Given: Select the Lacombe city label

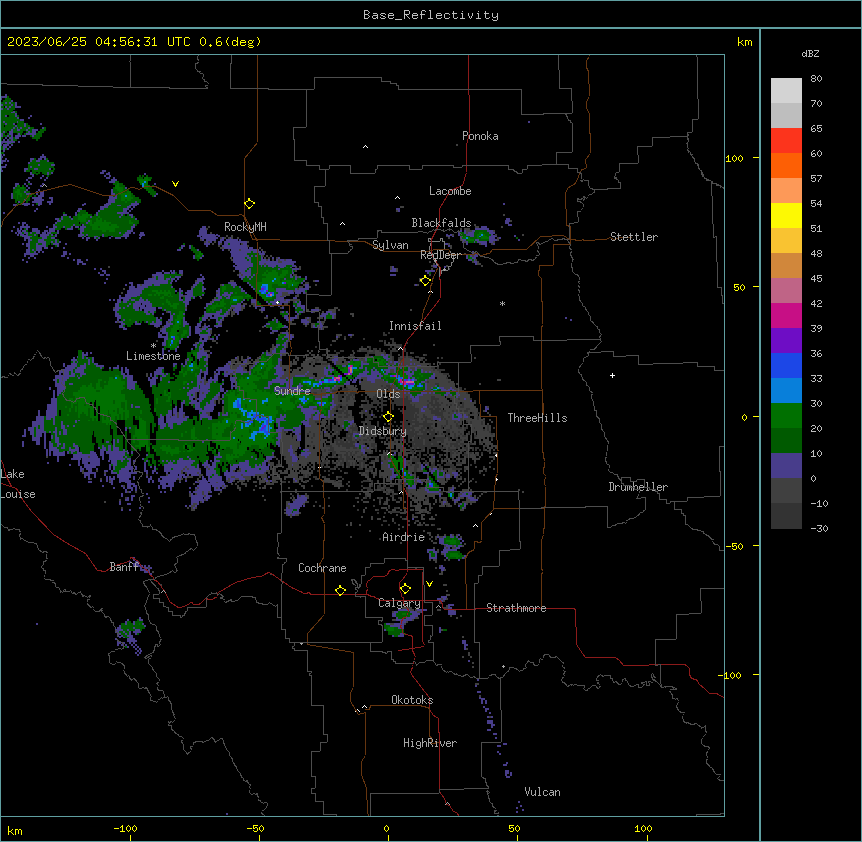Looking at the screenshot, I should [x=450, y=191].
